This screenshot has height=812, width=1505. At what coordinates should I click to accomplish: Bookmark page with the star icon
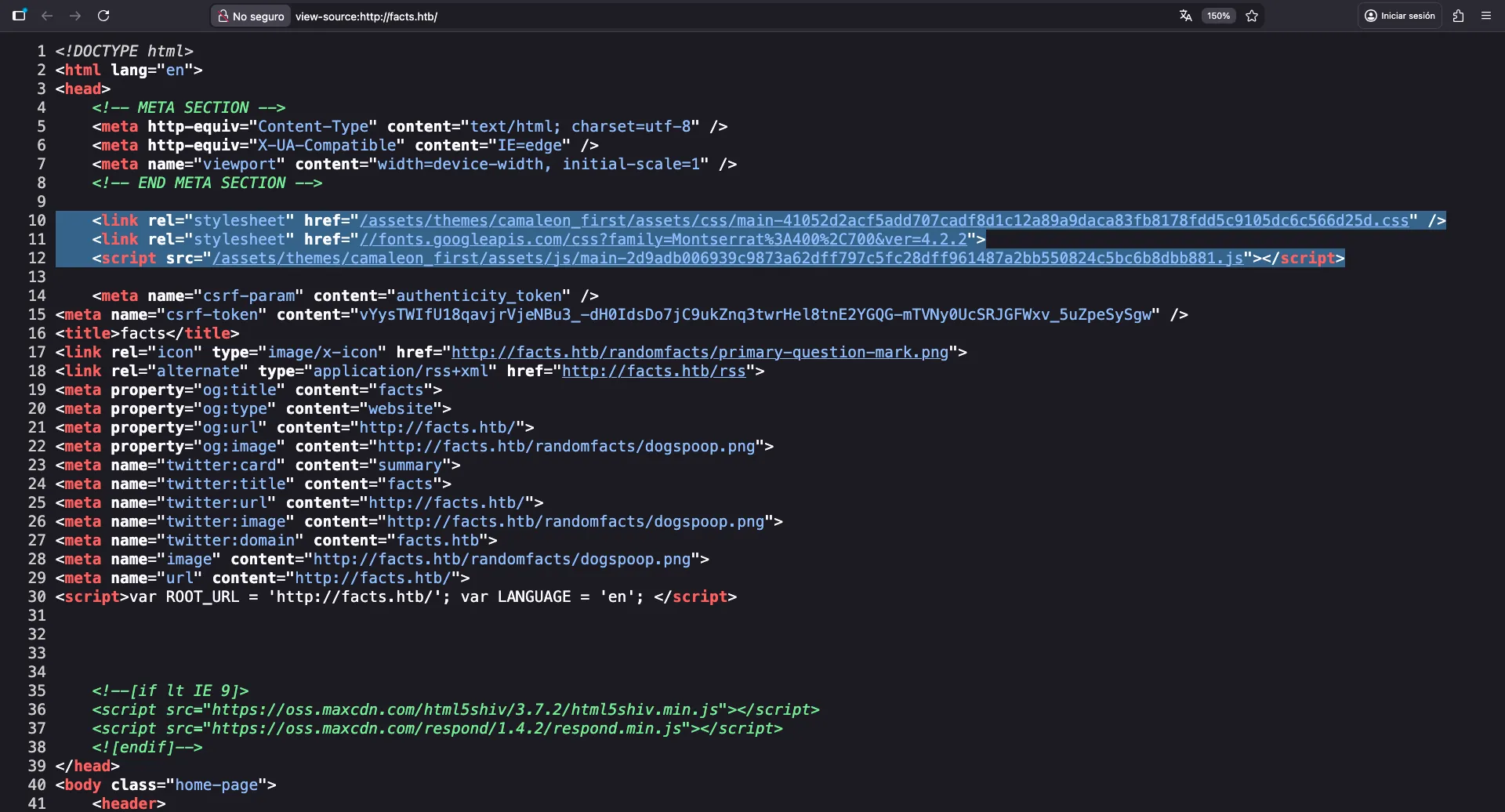pyautogui.click(x=1252, y=16)
